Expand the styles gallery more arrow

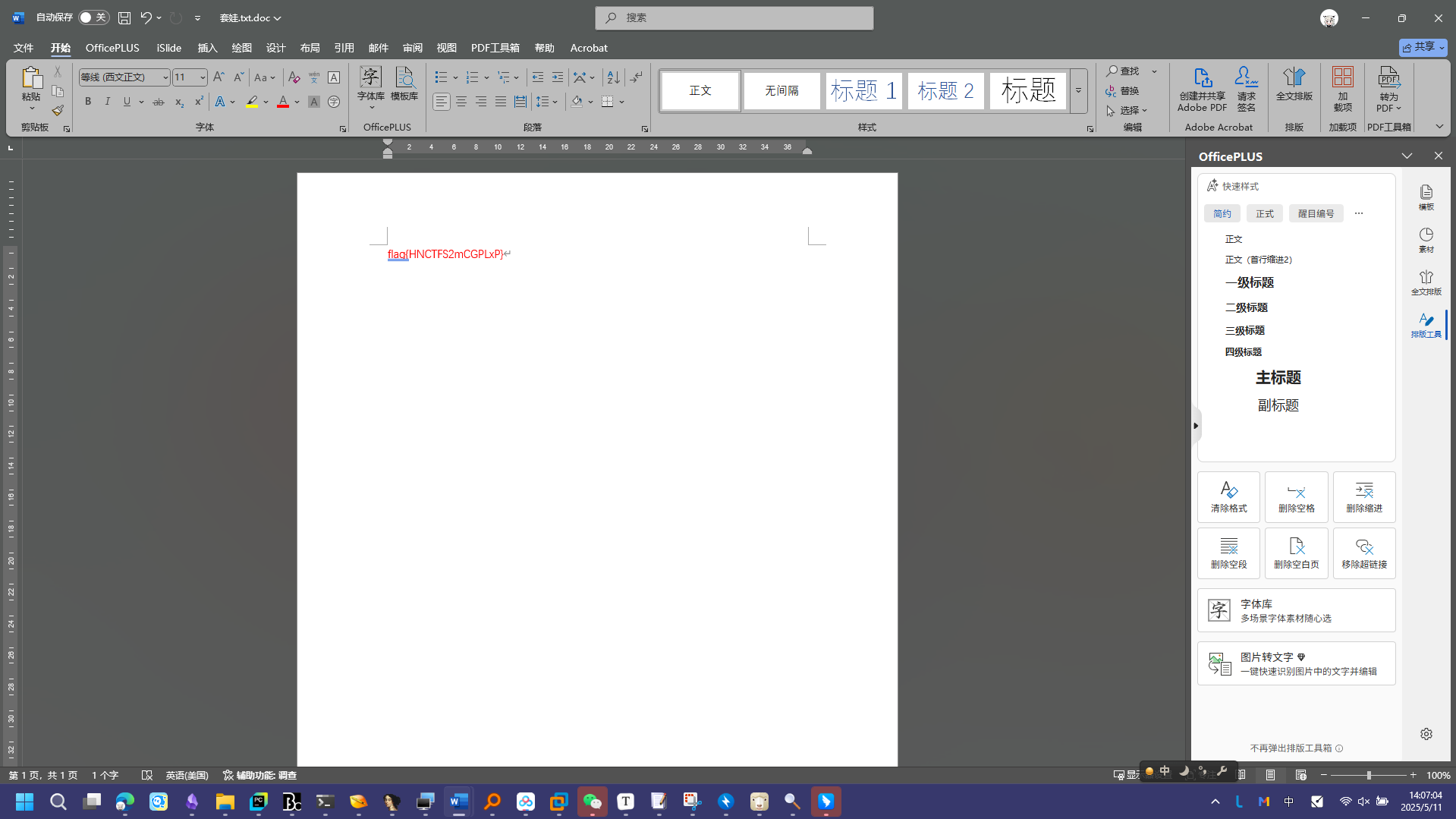click(x=1078, y=91)
